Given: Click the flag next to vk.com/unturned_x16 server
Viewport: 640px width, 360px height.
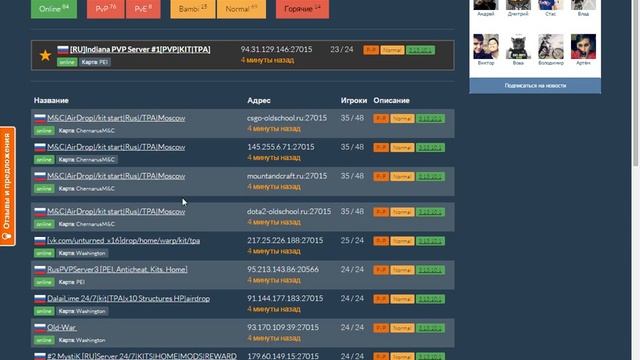Looking at the screenshot, I should (40, 241).
